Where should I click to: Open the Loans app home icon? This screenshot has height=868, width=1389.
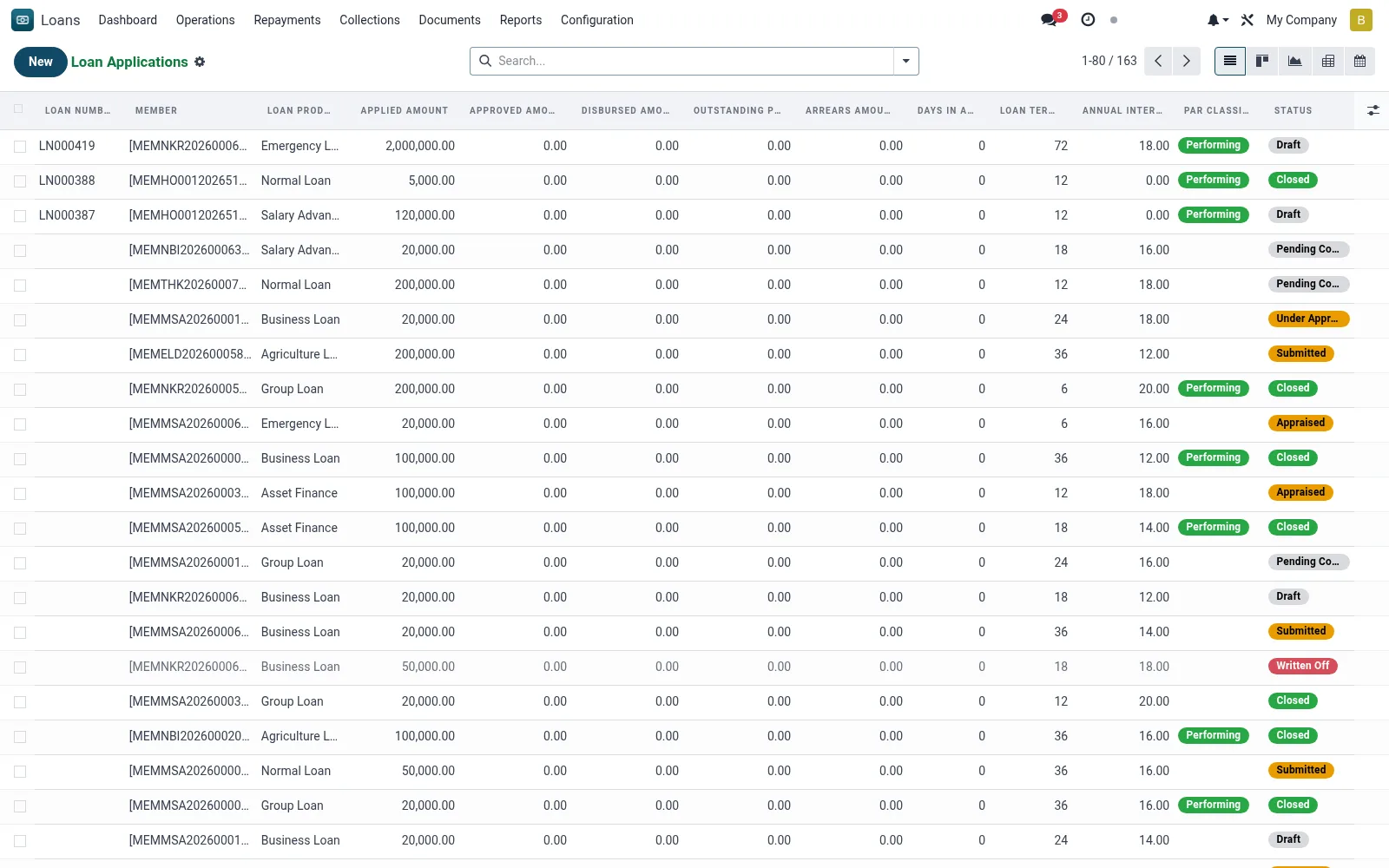(23, 20)
